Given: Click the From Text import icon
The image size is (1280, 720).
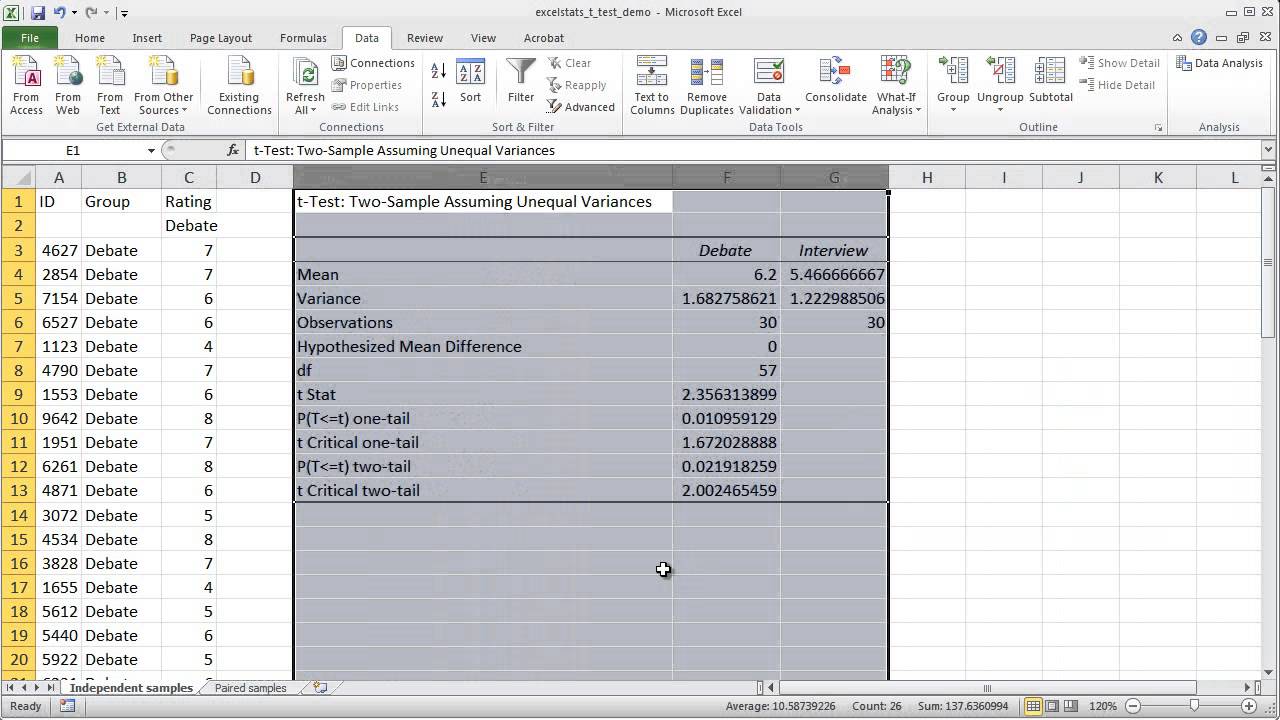Looking at the screenshot, I should [110, 86].
